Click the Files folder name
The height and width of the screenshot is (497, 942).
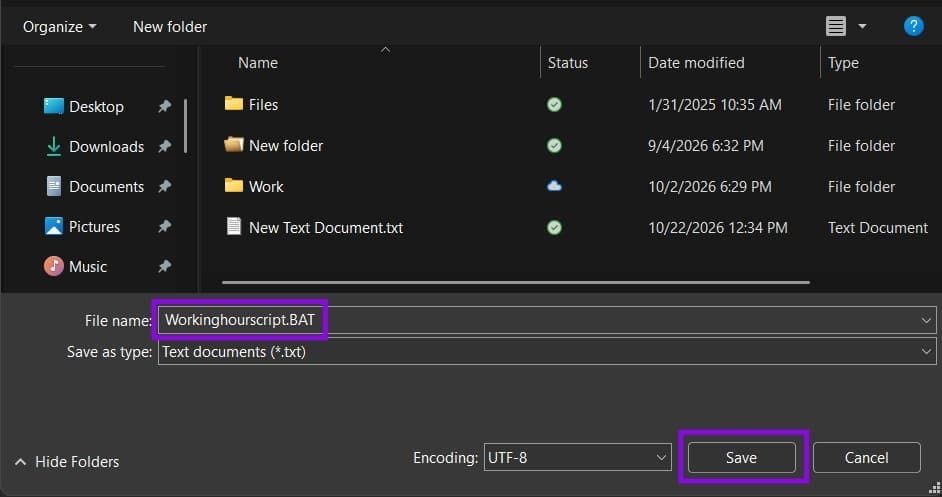point(263,105)
